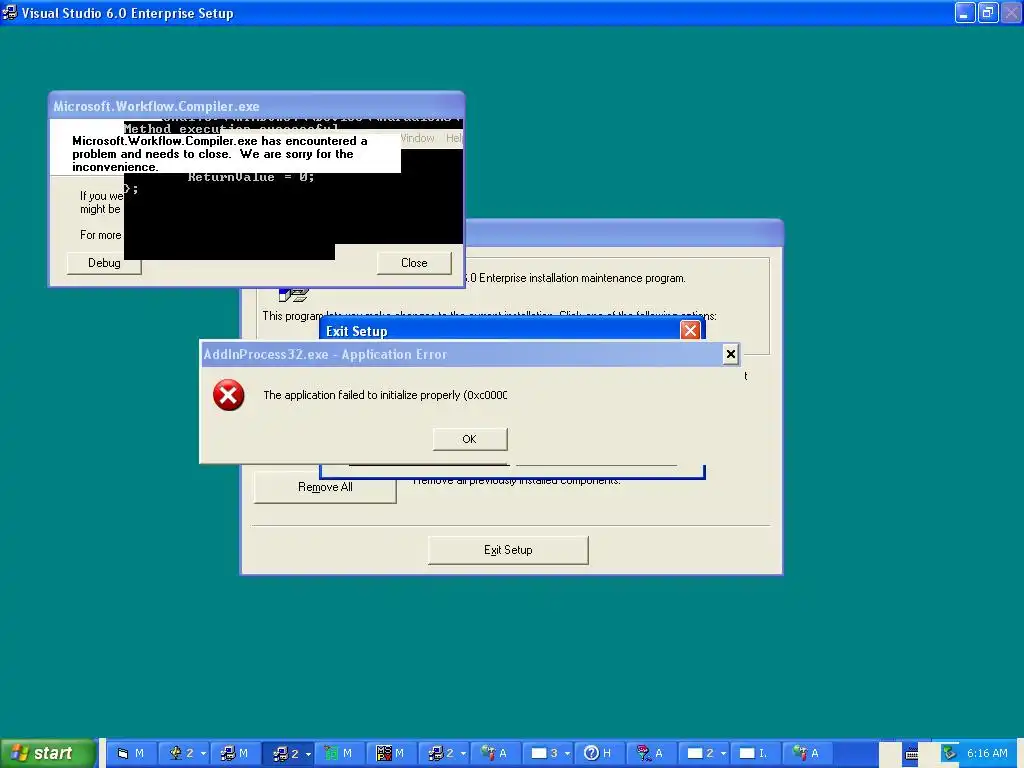
Task: Open the faded Window menu behind the console
Action: pyautogui.click(x=417, y=138)
